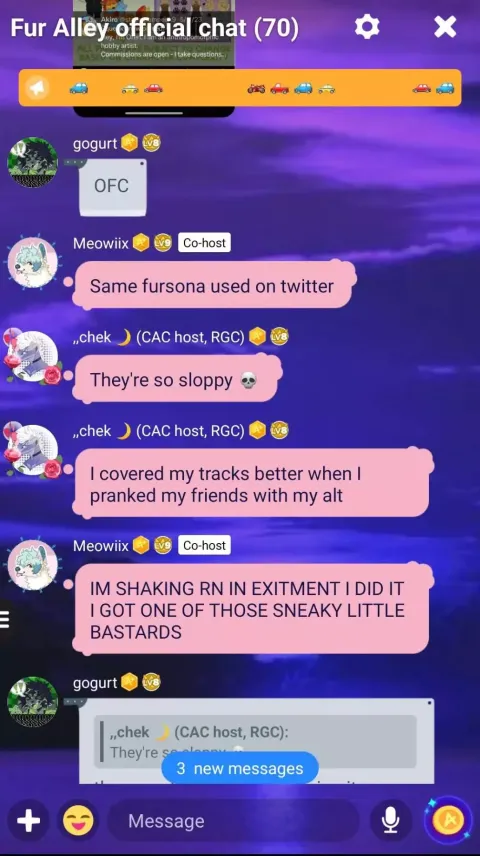Open Meowiix's avatar beside fursona message
This screenshot has width=480, height=856.
pyautogui.click(x=32, y=263)
